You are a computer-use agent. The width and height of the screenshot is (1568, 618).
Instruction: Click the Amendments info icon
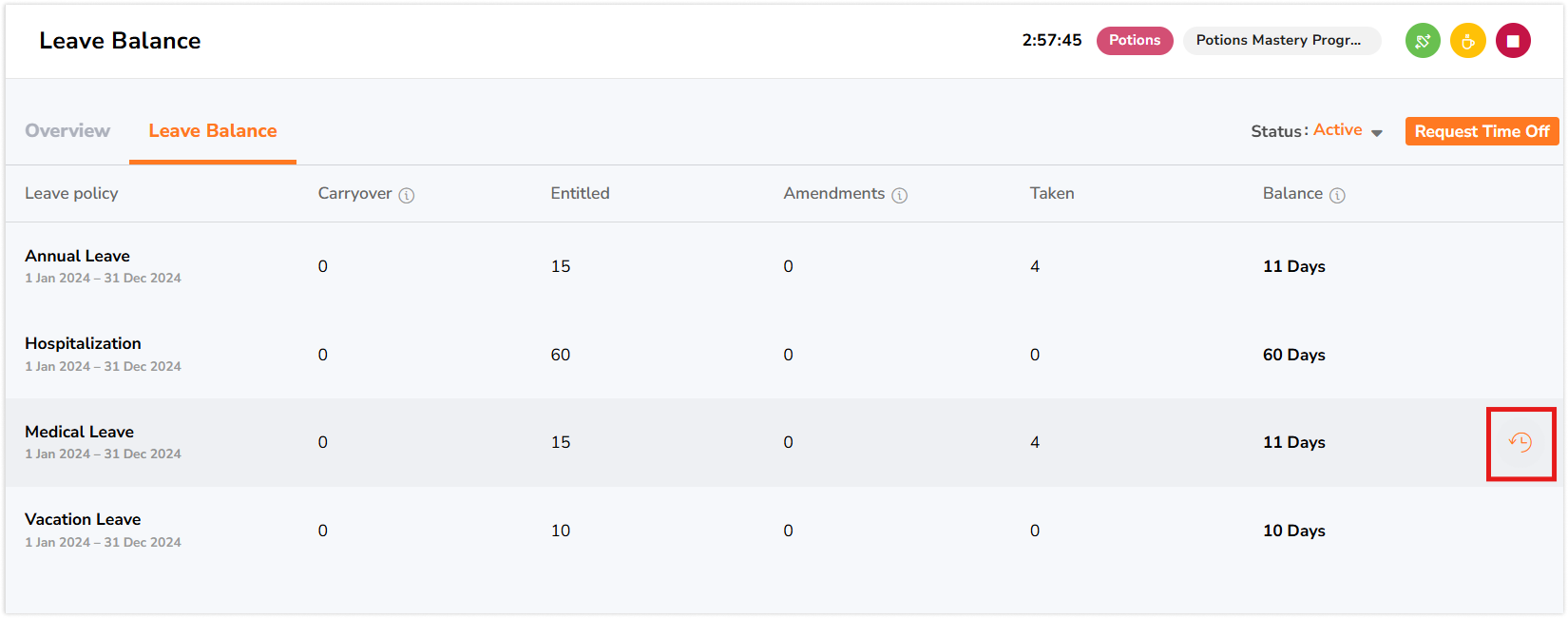click(x=900, y=195)
